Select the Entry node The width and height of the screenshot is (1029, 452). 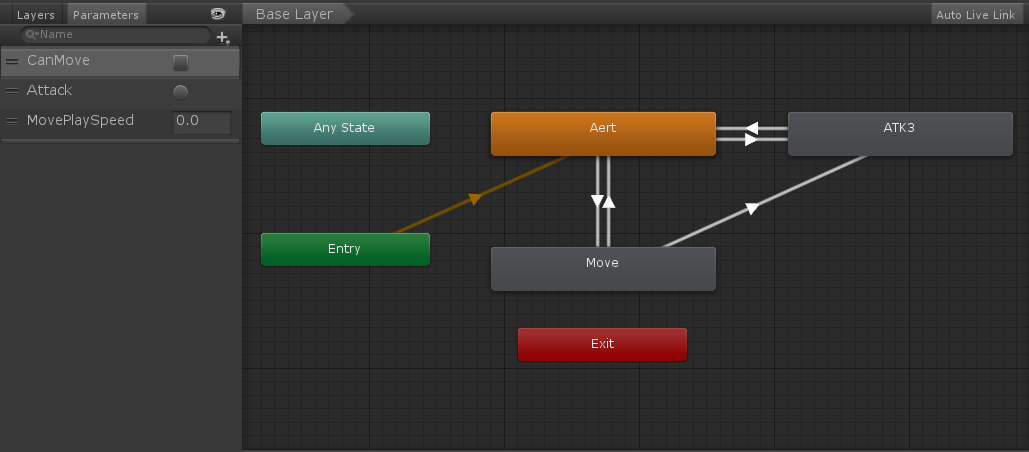(x=345, y=249)
